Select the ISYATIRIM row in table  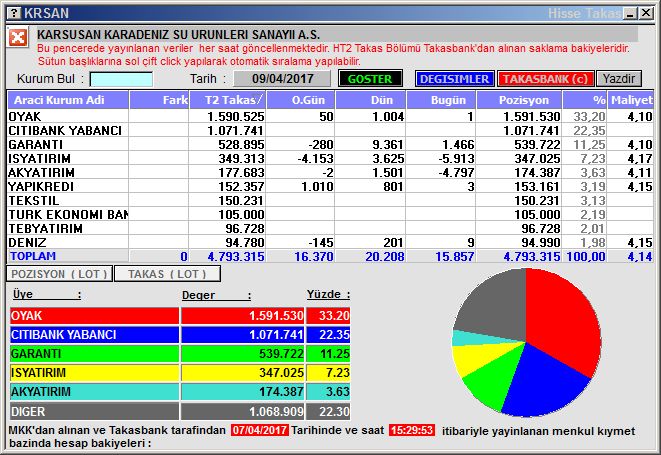[x=330, y=159]
